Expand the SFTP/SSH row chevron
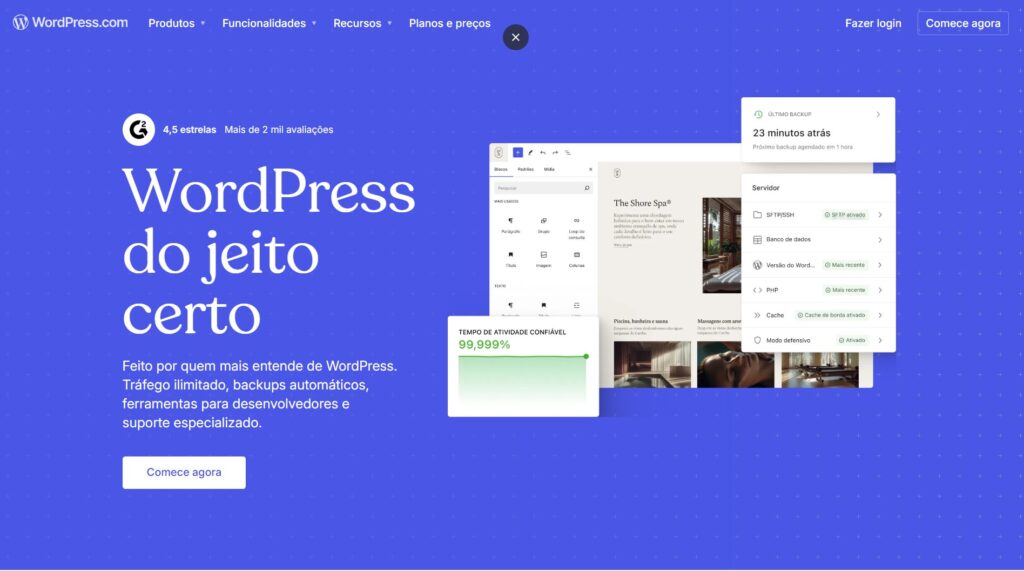This screenshot has height=571, width=1024. pyautogui.click(x=880, y=214)
